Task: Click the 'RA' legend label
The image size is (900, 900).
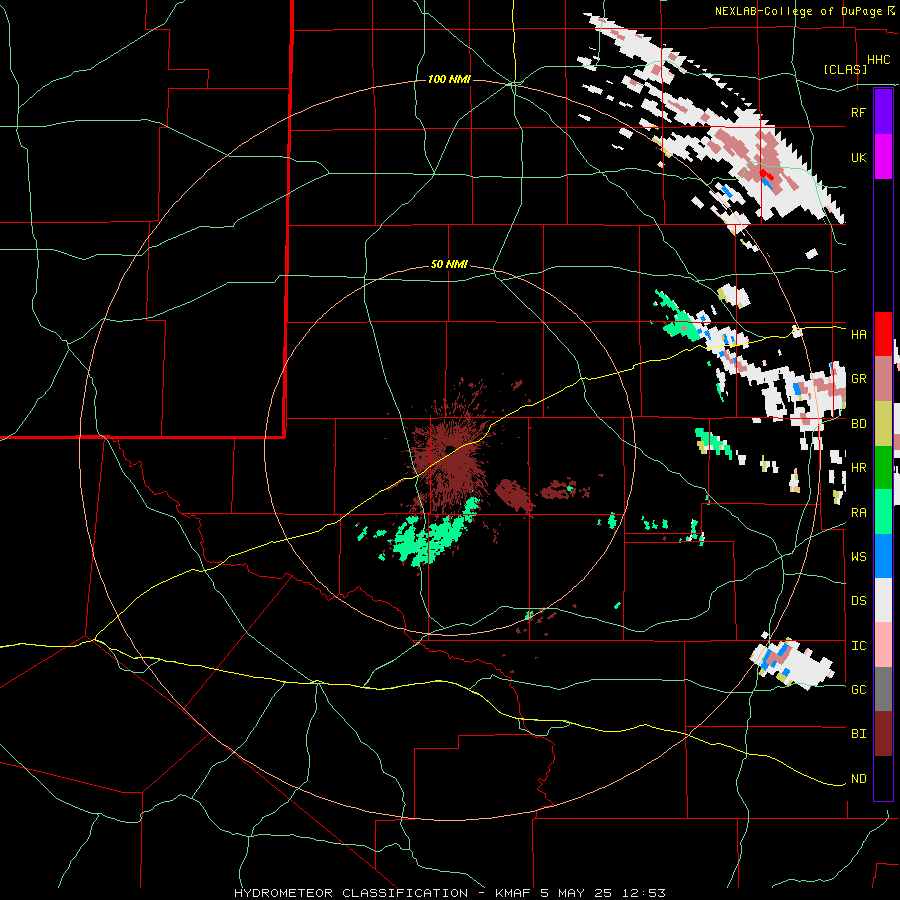Action: [858, 513]
